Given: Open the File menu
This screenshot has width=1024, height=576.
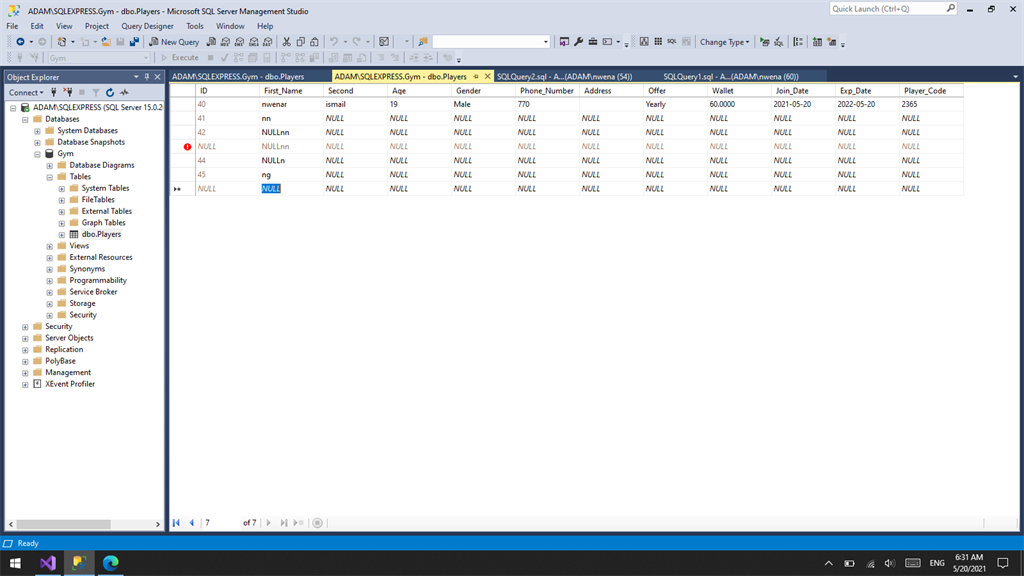Looking at the screenshot, I should pos(12,26).
